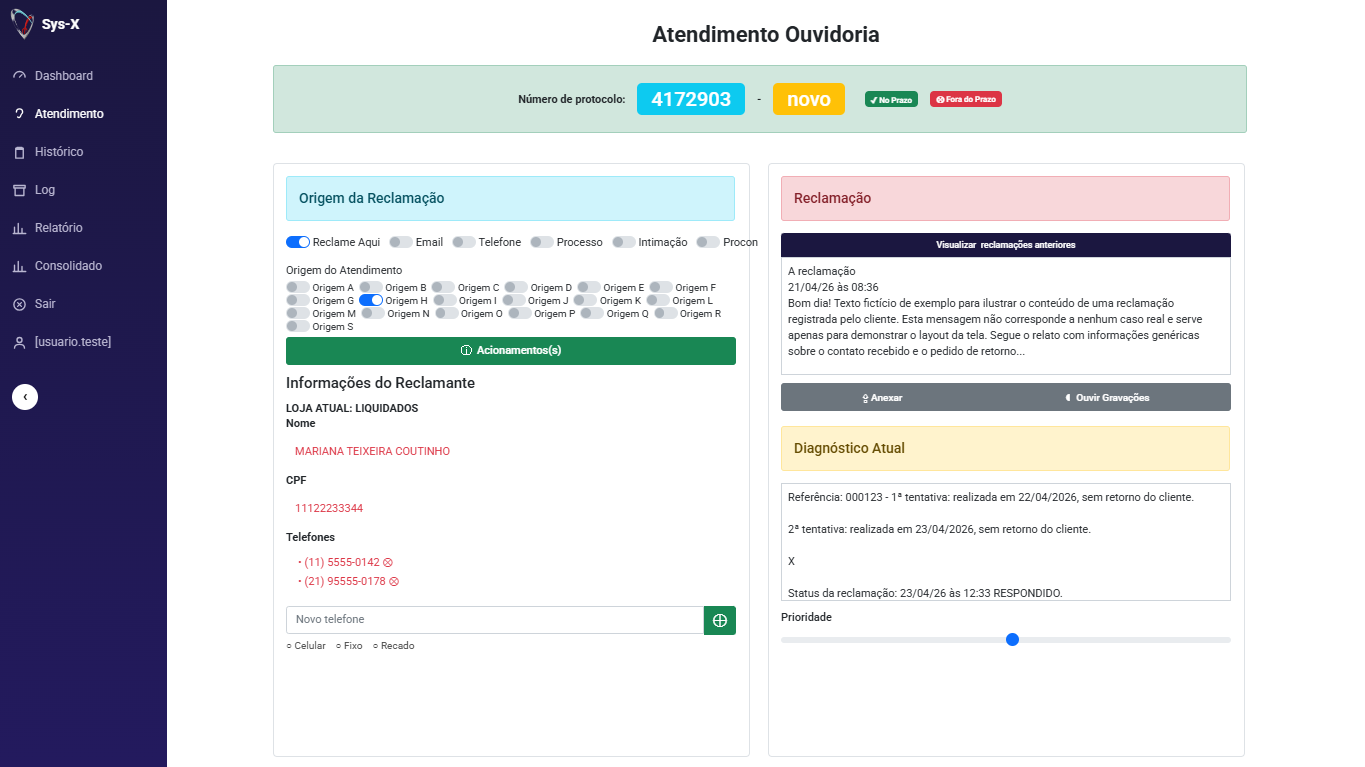Click the red Fora do Prazo badge
Image resolution: width=1365 pixels, height=767 pixels.
[x=966, y=99]
